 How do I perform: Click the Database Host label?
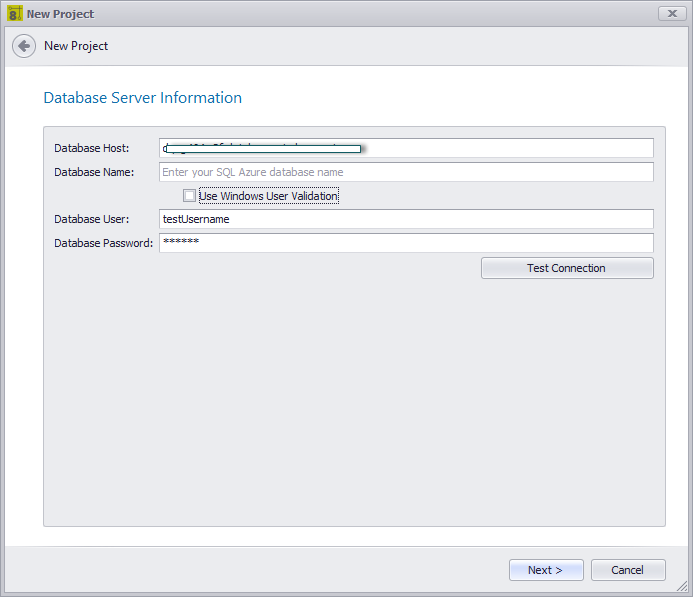[92, 149]
